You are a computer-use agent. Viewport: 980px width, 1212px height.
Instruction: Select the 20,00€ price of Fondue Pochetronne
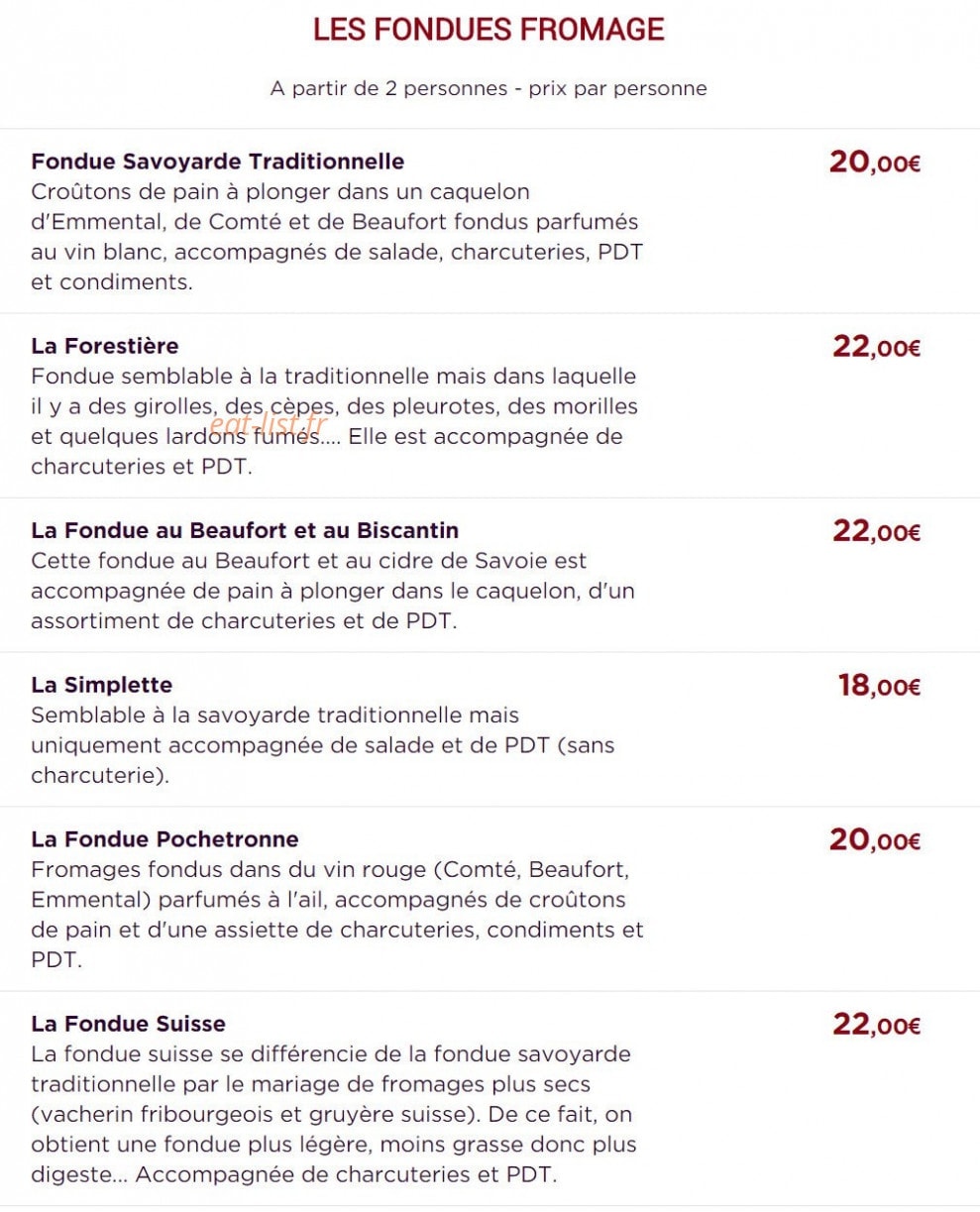coord(875,839)
